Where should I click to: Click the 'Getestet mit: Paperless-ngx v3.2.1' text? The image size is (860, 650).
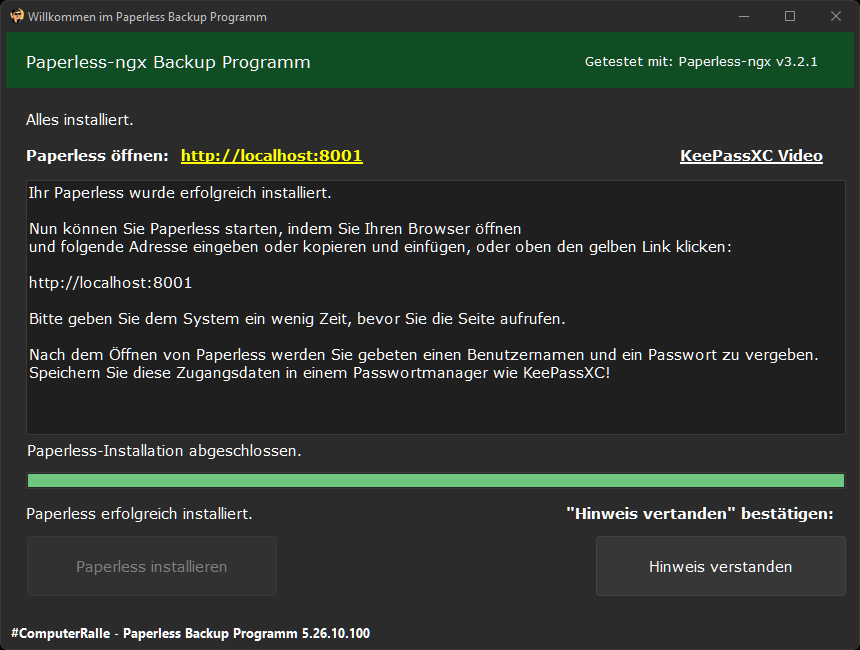pyautogui.click(x=701, y=61)
